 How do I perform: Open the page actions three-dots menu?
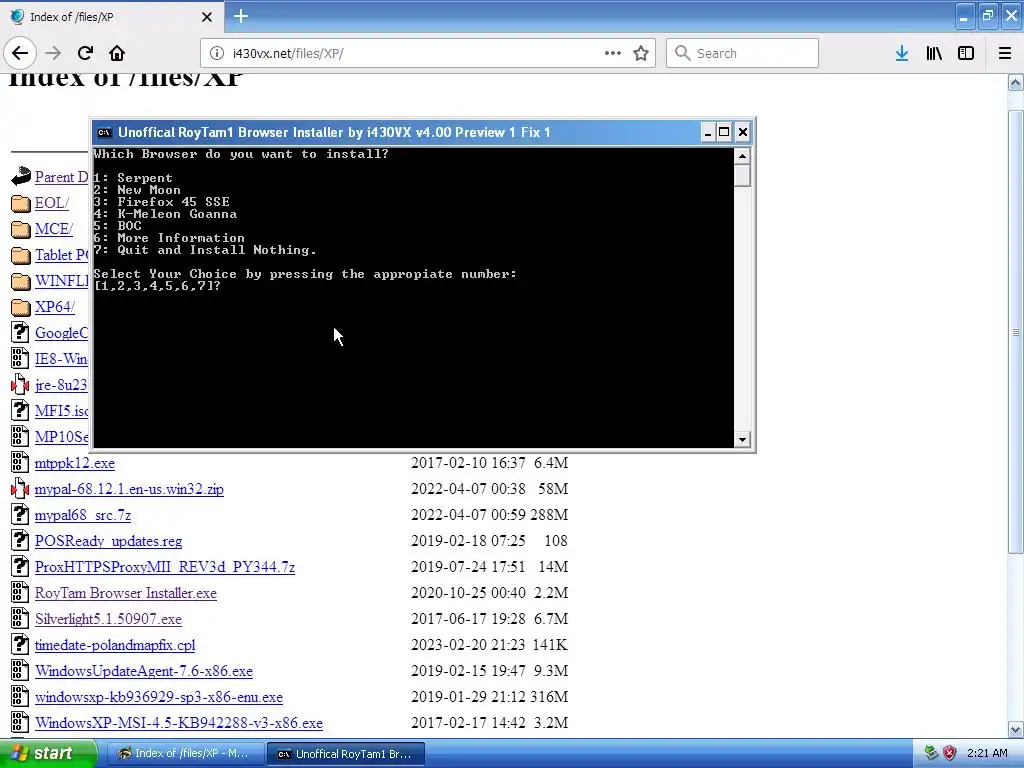click(613, 53)
